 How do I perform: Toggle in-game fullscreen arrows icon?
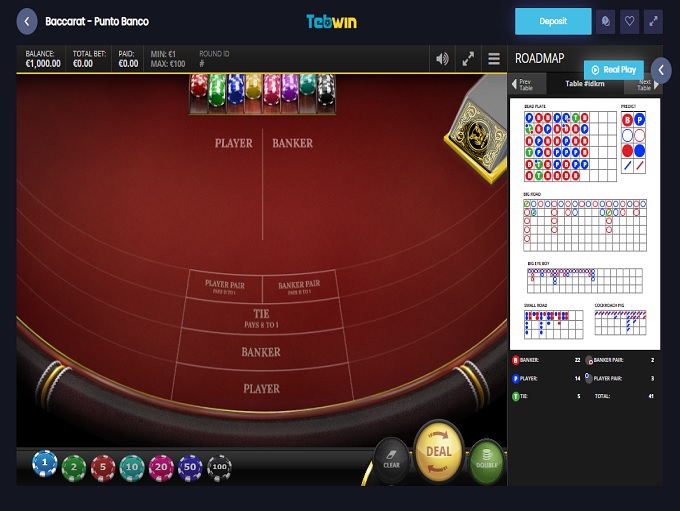(x=468, y=59)
